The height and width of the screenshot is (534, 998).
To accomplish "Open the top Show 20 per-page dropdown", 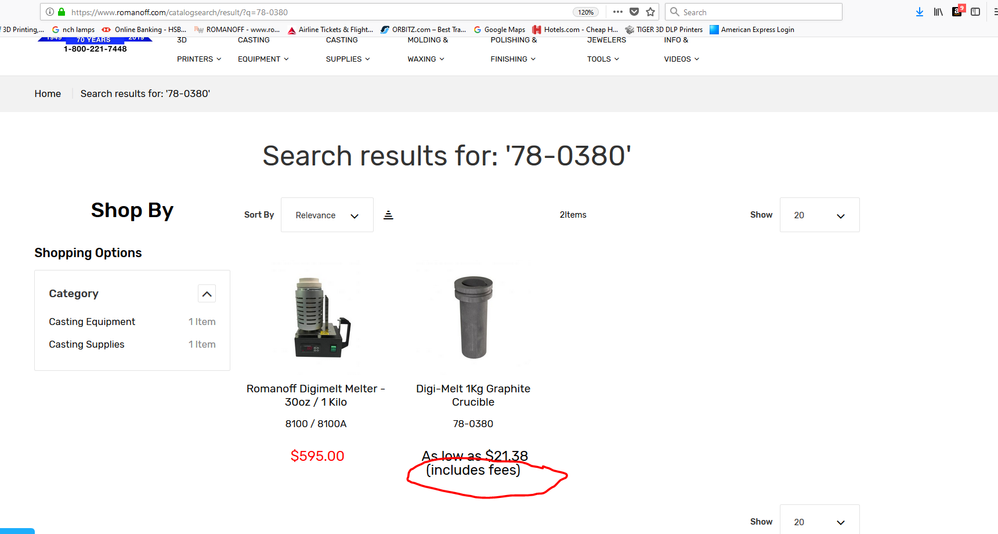I will click(819, 215).
